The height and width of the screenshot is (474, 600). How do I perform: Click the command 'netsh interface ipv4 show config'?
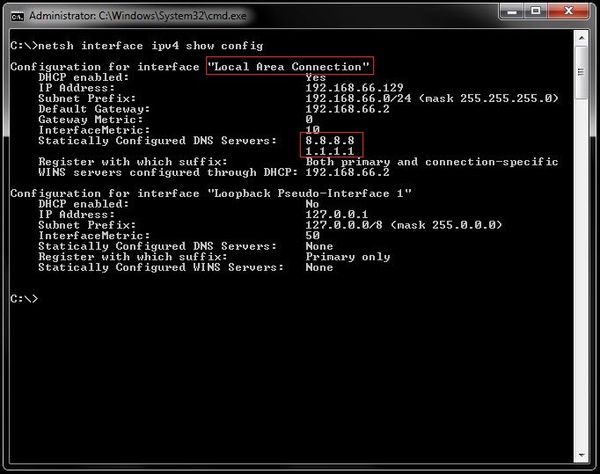150,46
